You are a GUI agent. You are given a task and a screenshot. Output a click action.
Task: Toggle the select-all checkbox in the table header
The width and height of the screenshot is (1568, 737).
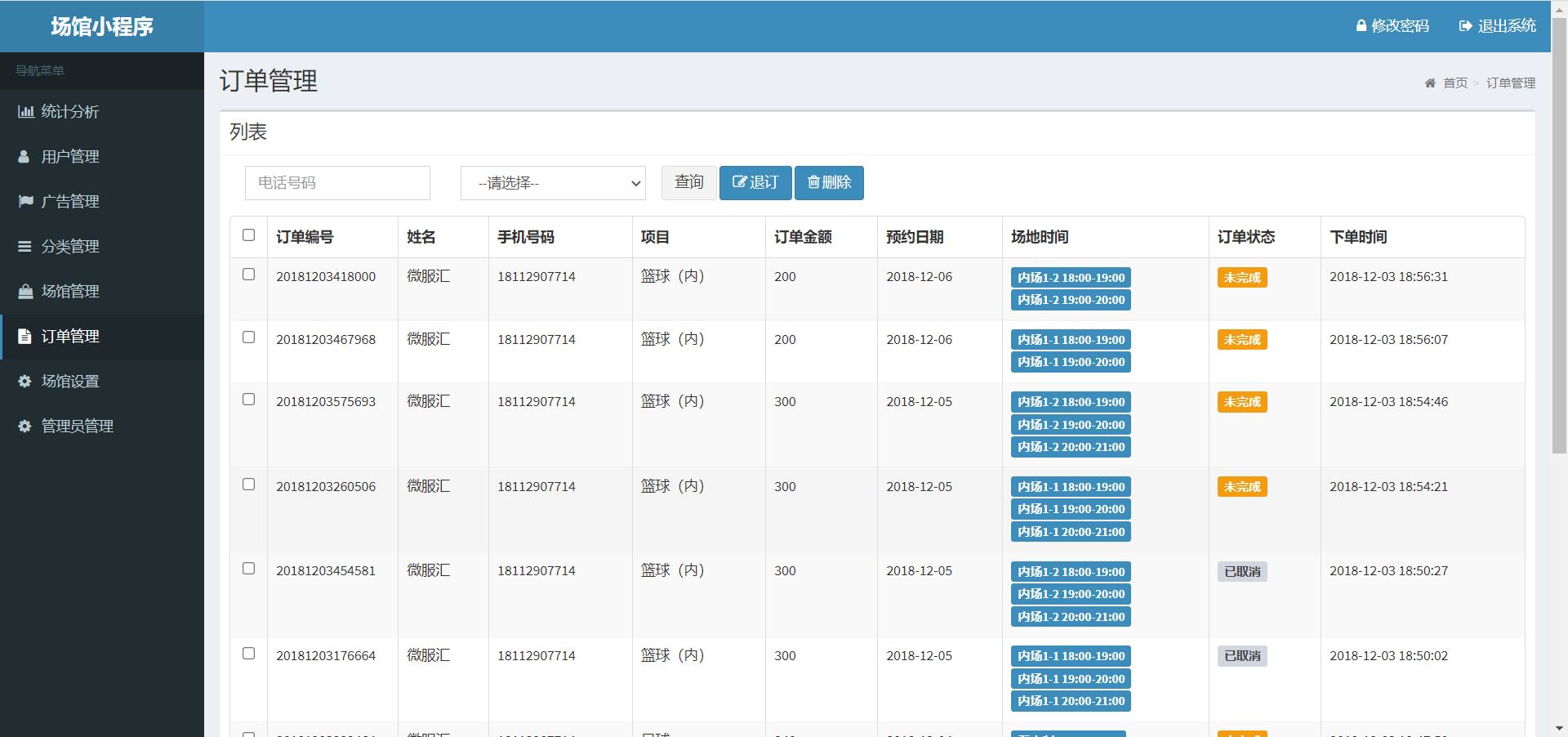249,235
